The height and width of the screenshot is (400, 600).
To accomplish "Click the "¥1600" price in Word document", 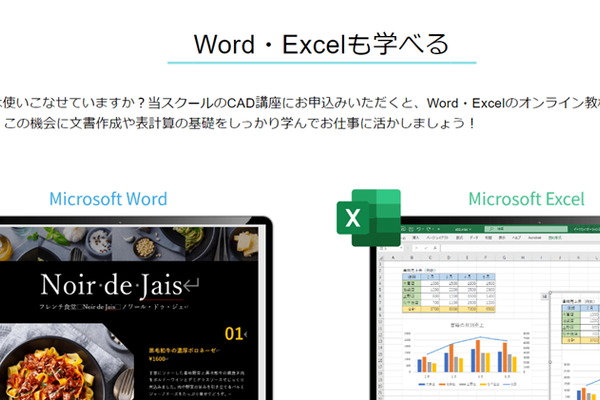I will (158, 359).
